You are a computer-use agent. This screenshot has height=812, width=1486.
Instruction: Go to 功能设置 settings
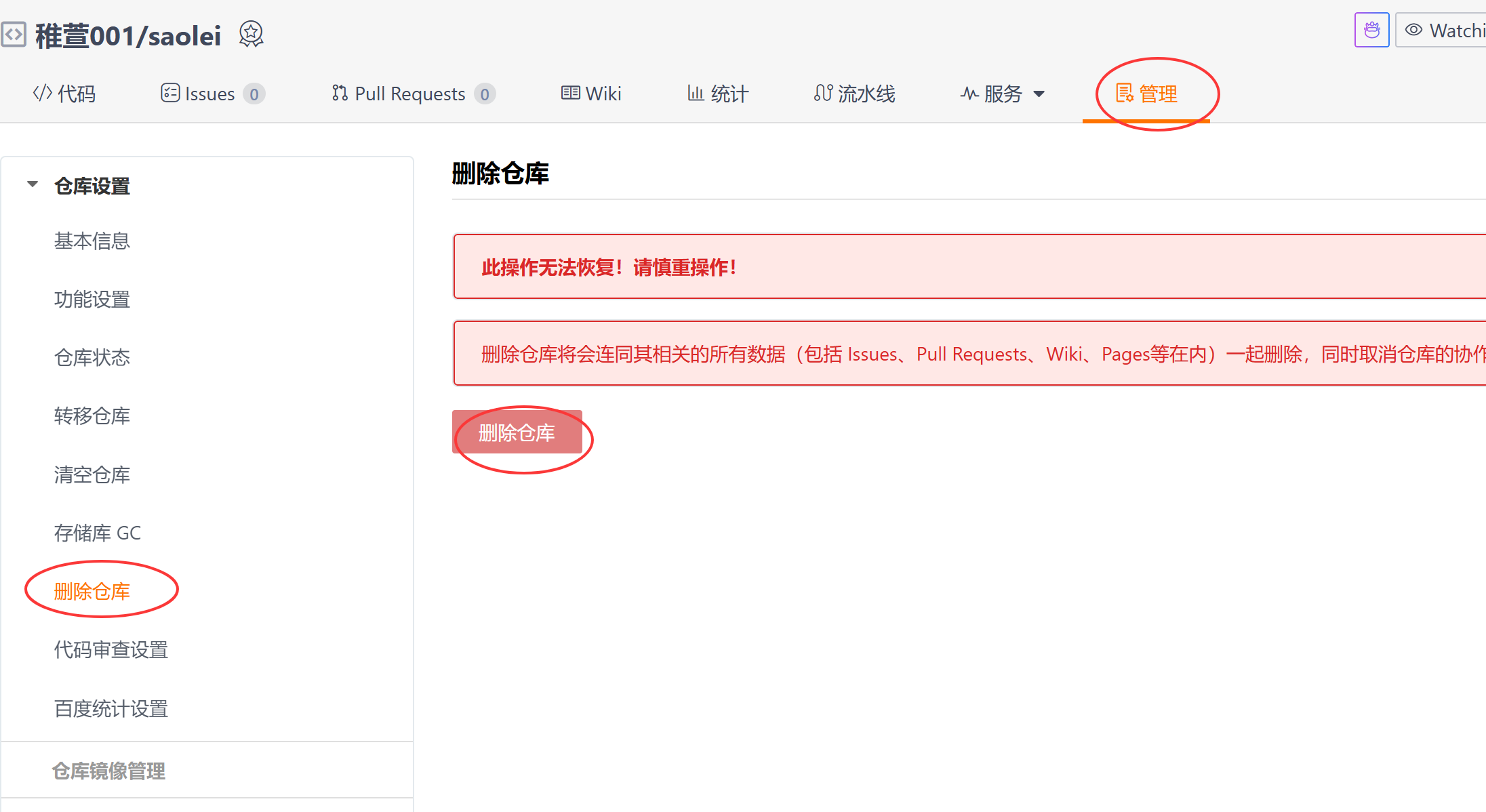[x=92, y=299]
